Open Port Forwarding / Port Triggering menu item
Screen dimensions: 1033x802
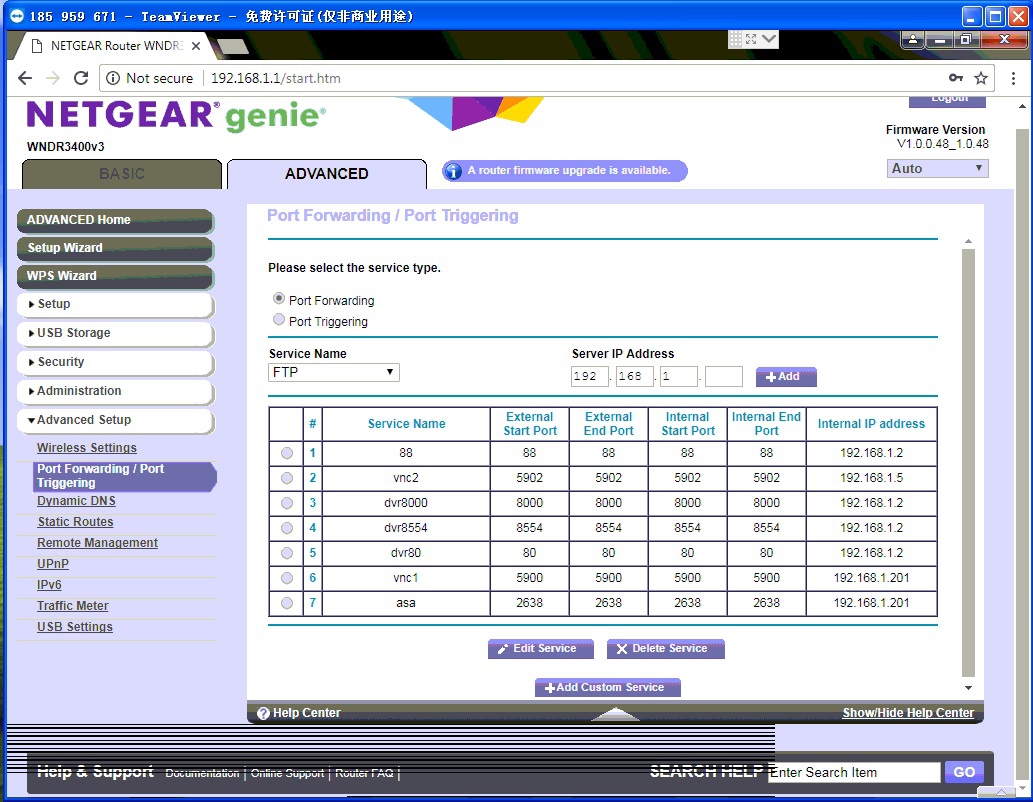click(124, 476)
